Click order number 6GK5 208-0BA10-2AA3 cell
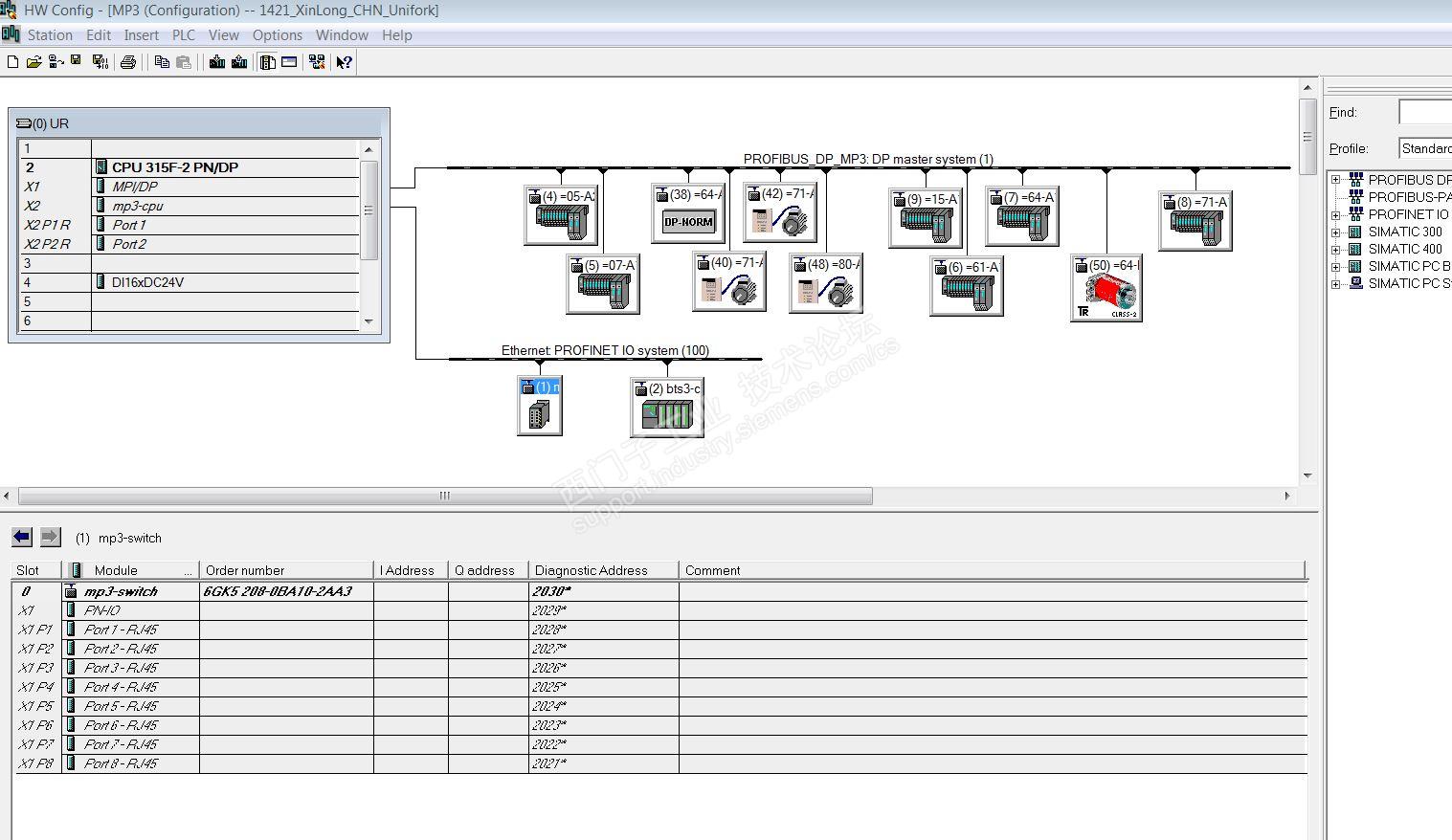Screen dimensions: 1452x840 pos(286,591)
